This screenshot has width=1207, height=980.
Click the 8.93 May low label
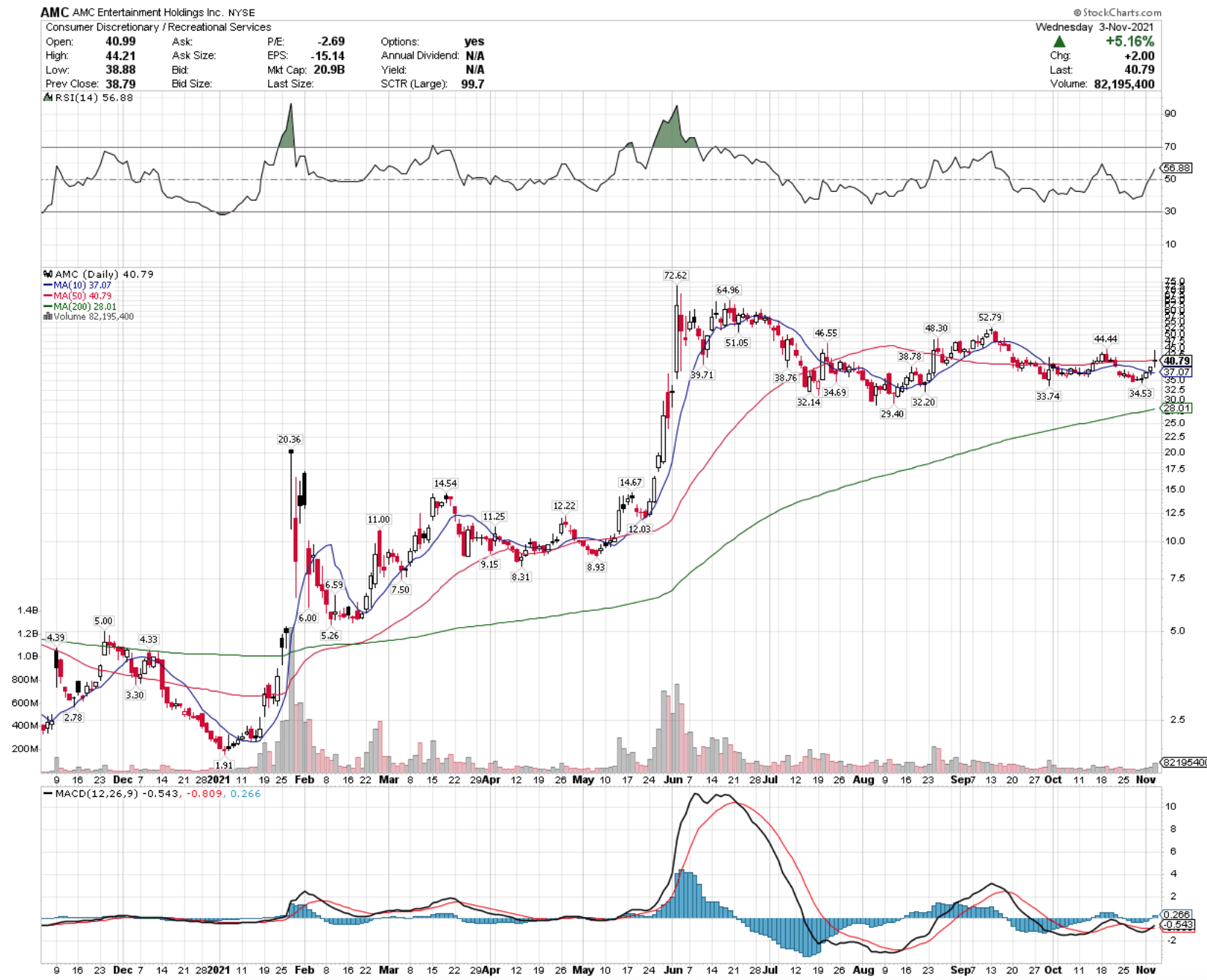point(595,567)
